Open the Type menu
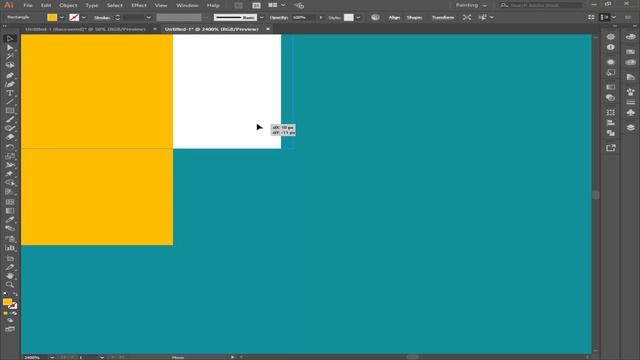The image size is (640, 360). point(91,5)
